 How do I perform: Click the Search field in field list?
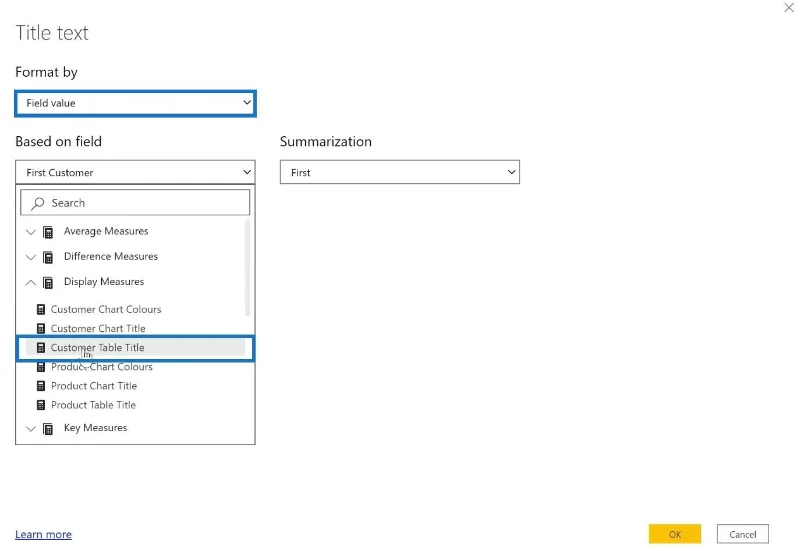click(x=135, y=203)
